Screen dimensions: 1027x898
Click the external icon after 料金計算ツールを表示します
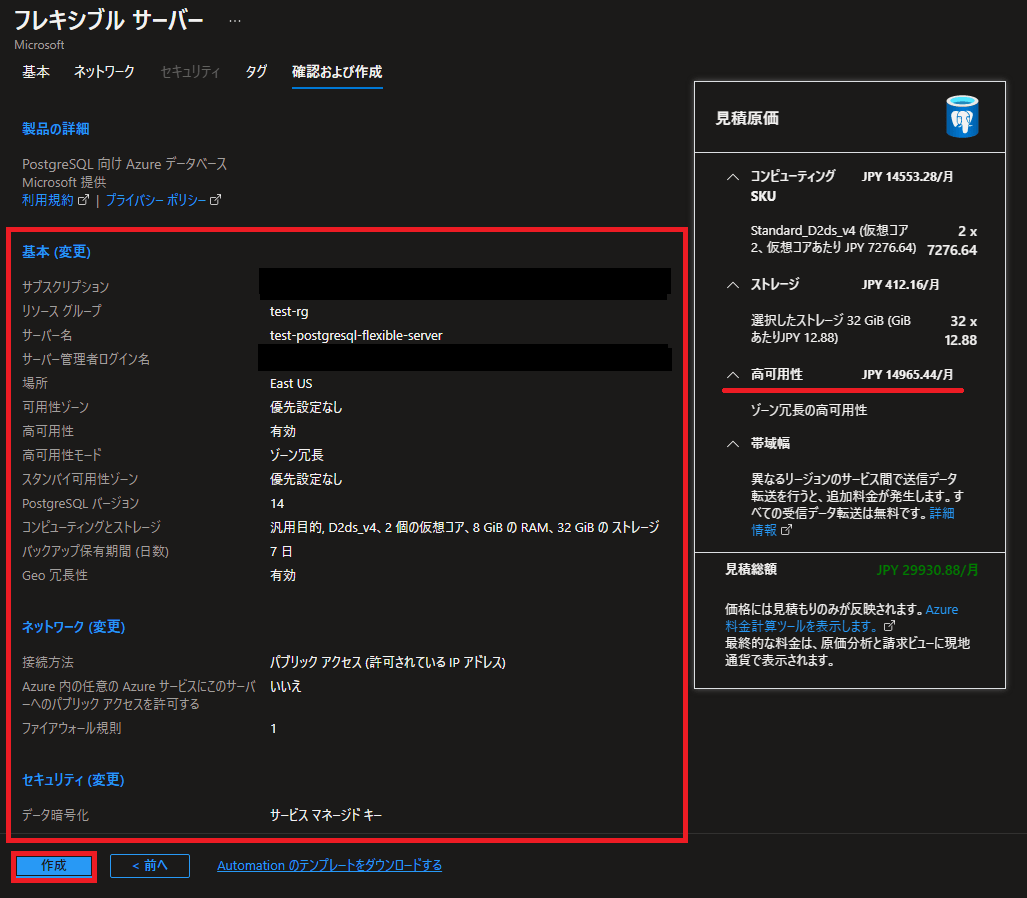(889, 626)
